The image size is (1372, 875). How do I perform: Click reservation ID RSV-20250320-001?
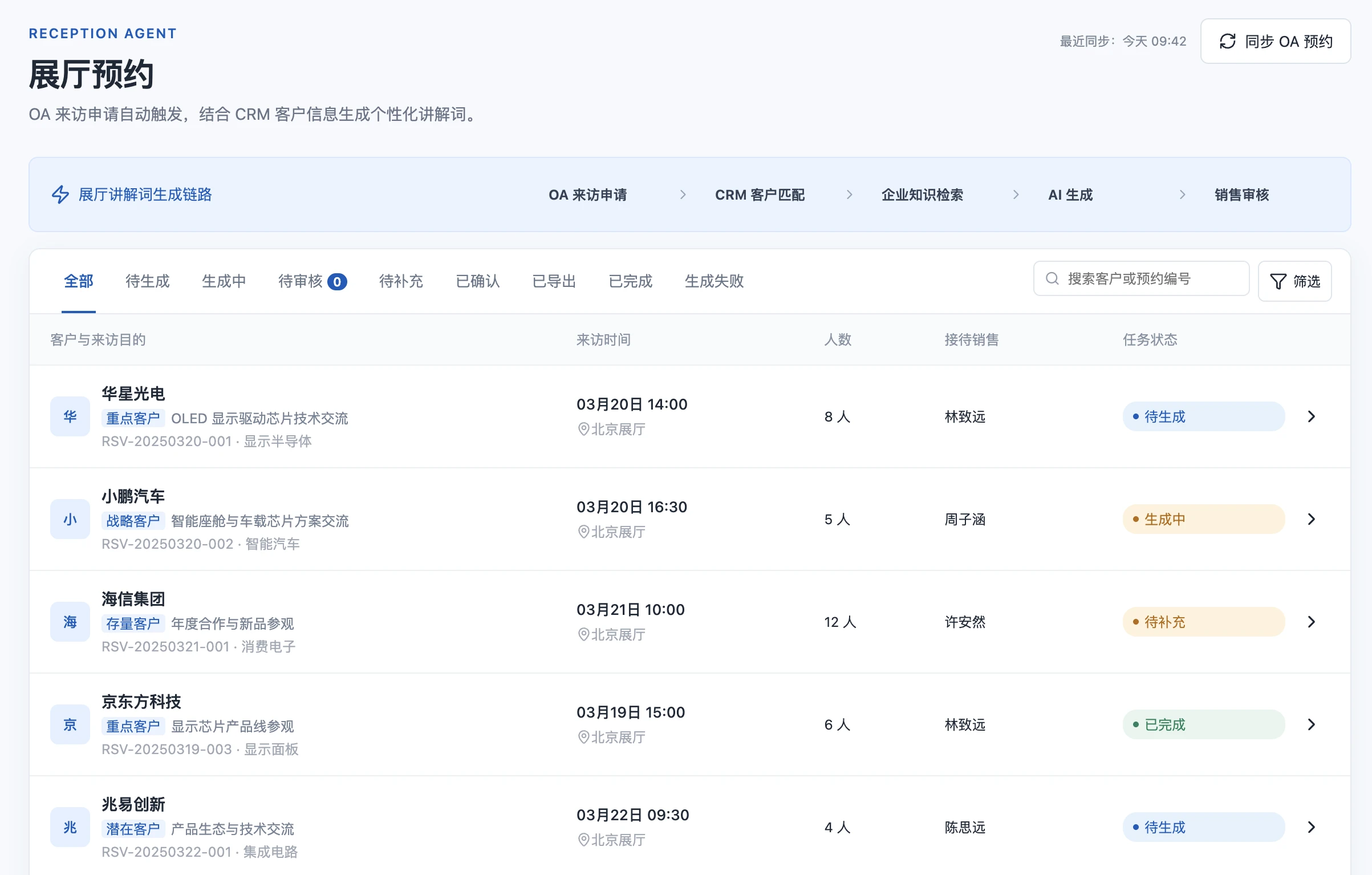[167, 441]
